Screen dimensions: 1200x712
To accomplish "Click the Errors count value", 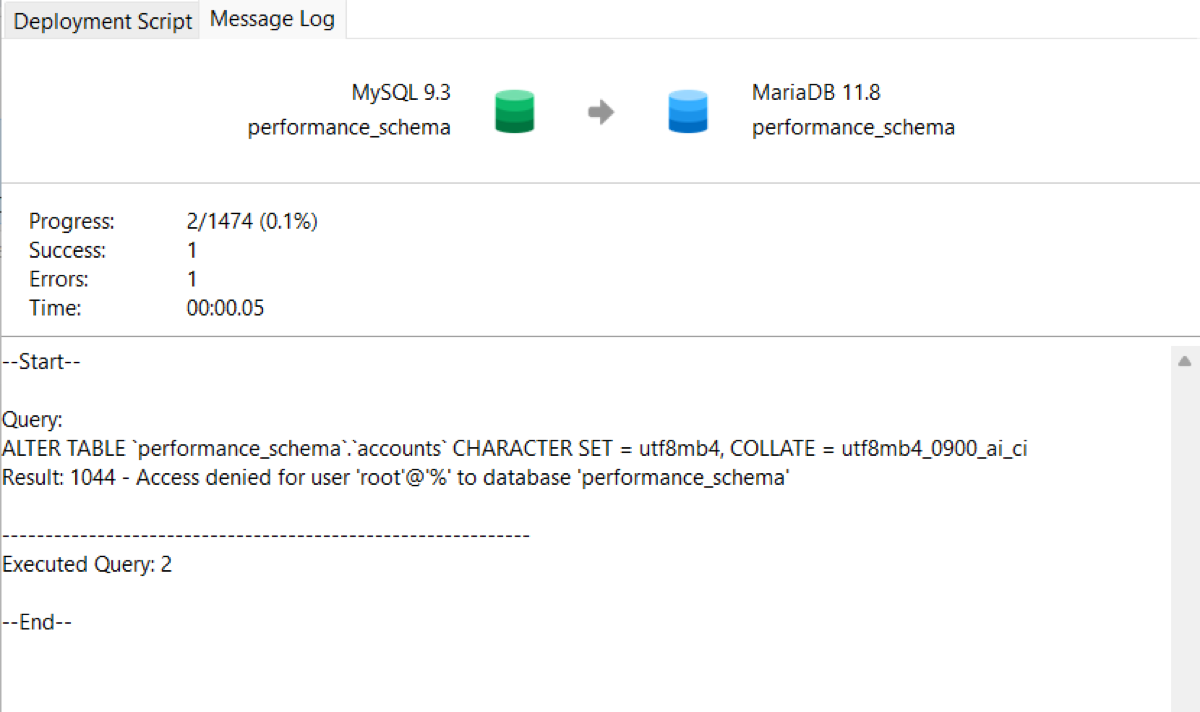I will pyautogui.click(x=192, y=279).
